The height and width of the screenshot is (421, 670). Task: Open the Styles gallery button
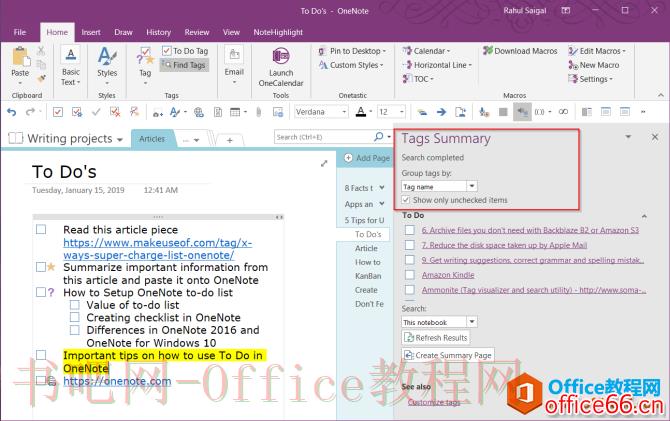[107, 66]
